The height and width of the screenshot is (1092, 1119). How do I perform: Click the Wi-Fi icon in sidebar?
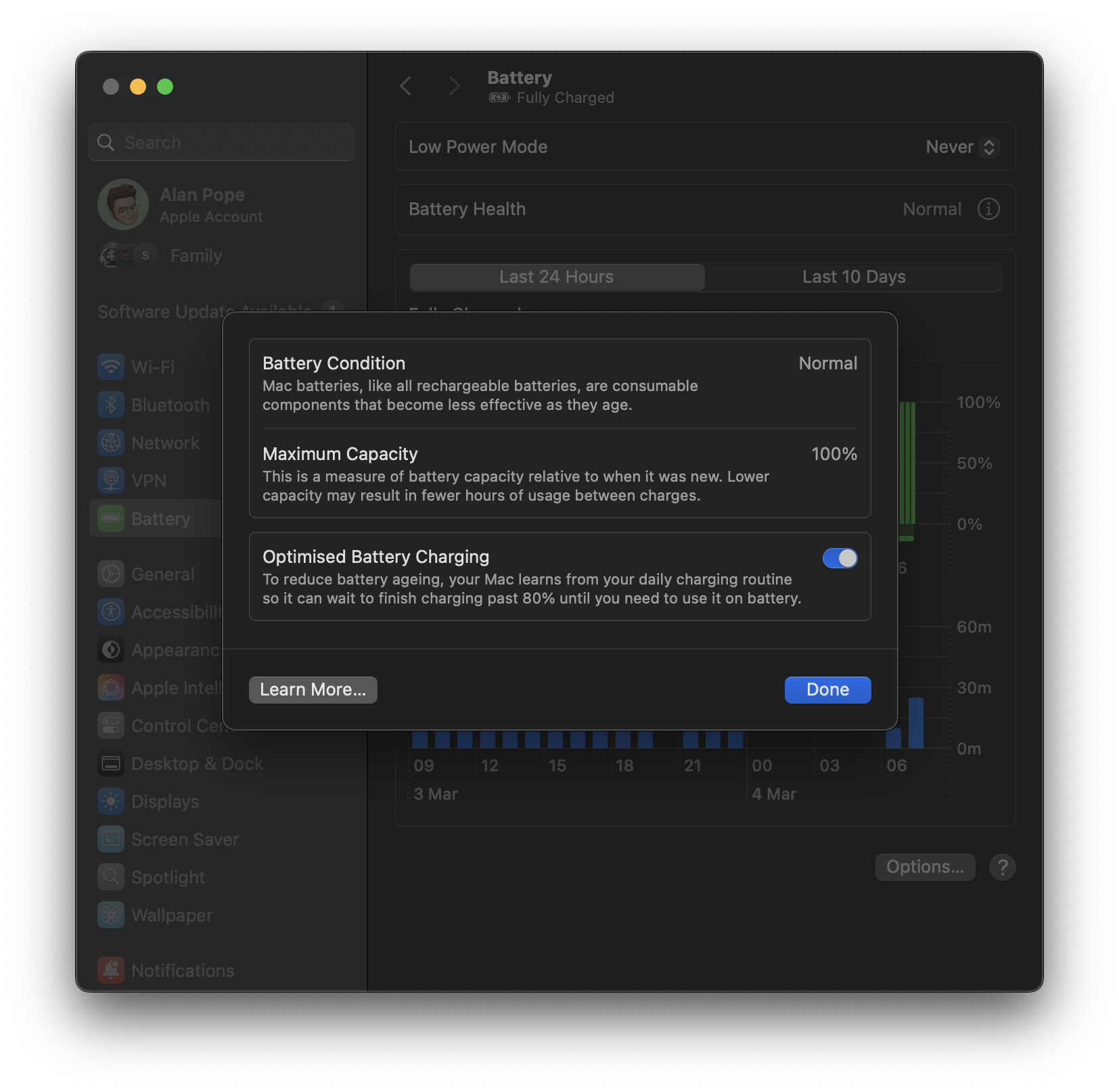(111, 367)
